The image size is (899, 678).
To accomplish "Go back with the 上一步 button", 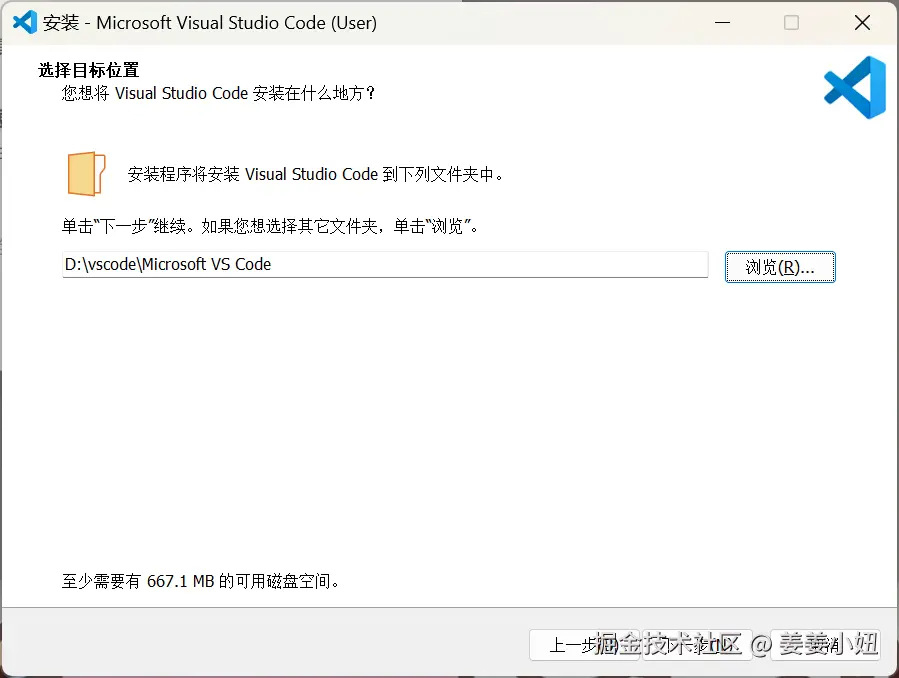I will [584, 645].
